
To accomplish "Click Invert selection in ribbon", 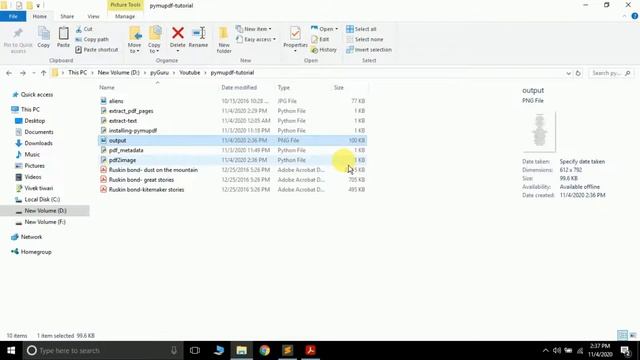I will click(x=369, y=49).
